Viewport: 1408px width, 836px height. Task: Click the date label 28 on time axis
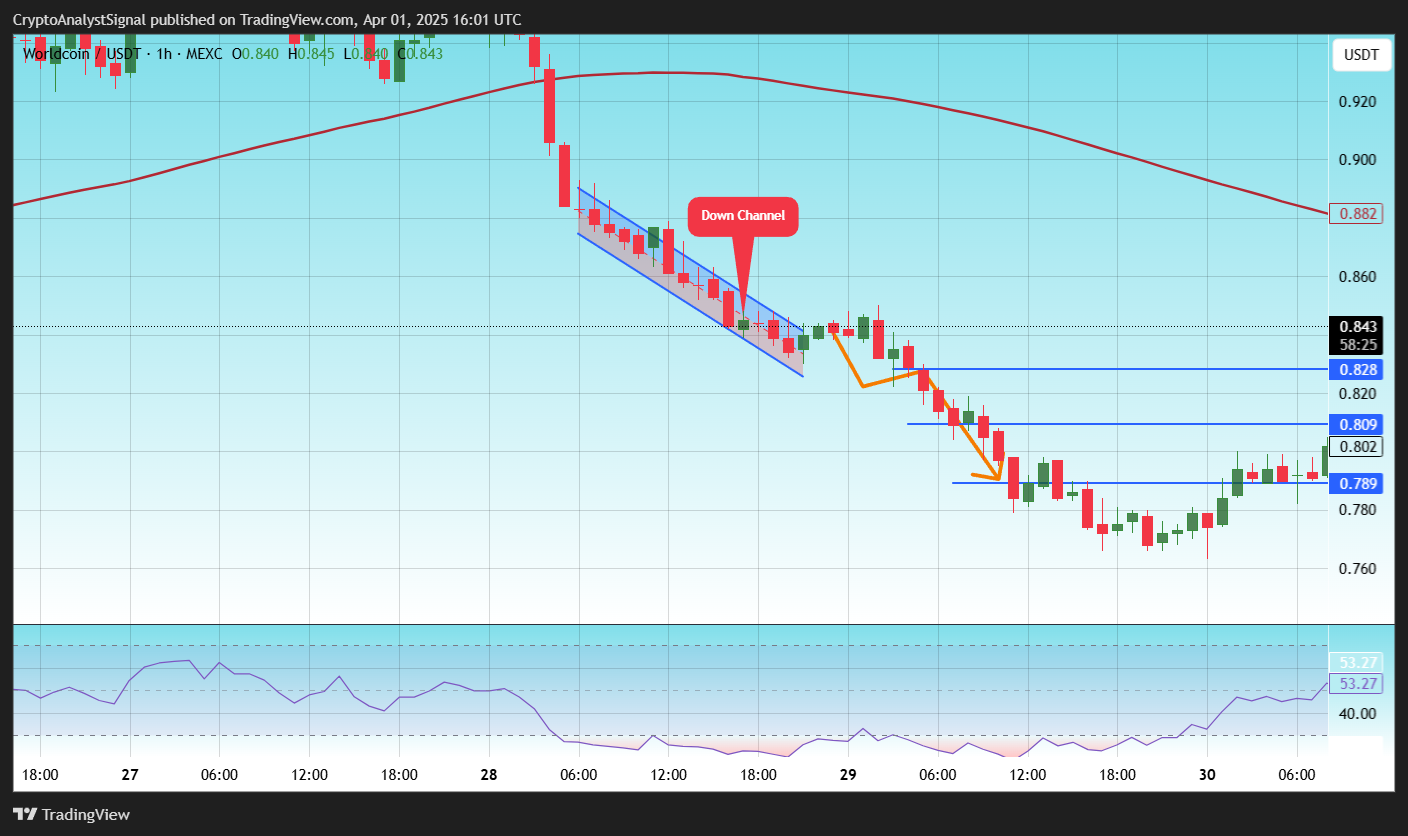pos(489,775)
